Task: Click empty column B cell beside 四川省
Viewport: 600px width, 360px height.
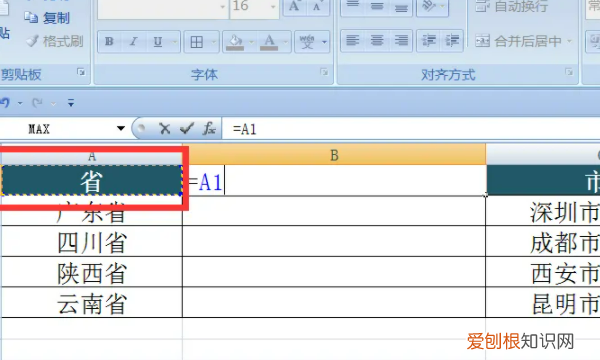Action: coord(334,241)
